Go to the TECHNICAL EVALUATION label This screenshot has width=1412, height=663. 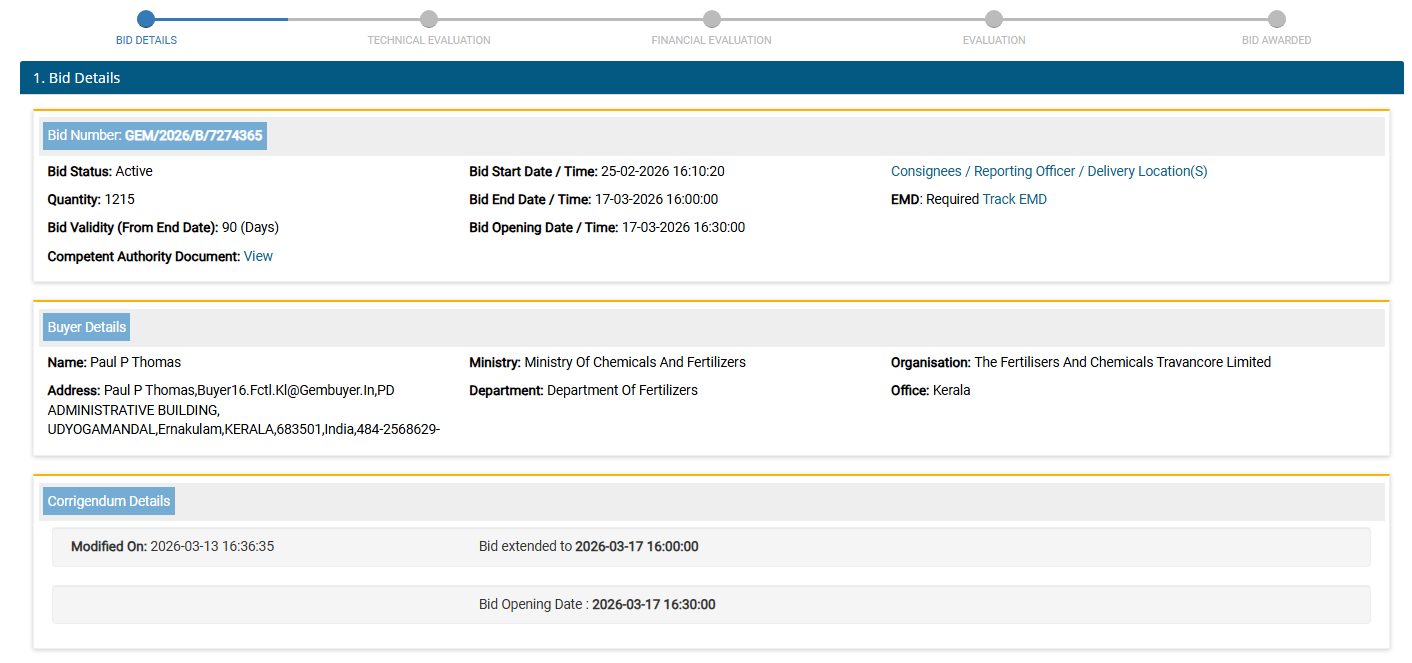[x=429, y=41]
